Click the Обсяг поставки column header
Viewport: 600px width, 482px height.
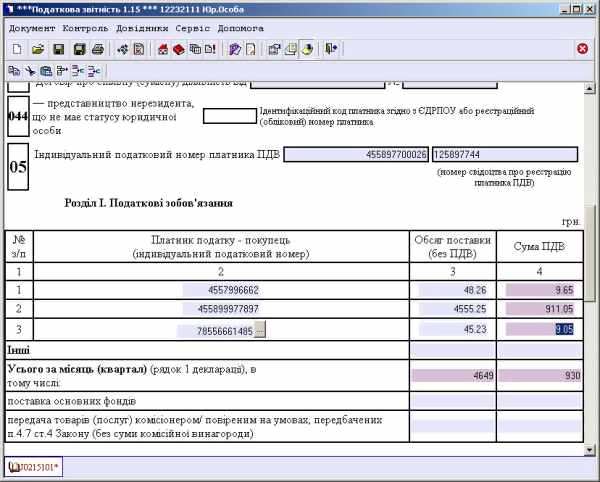pos(453,247)
